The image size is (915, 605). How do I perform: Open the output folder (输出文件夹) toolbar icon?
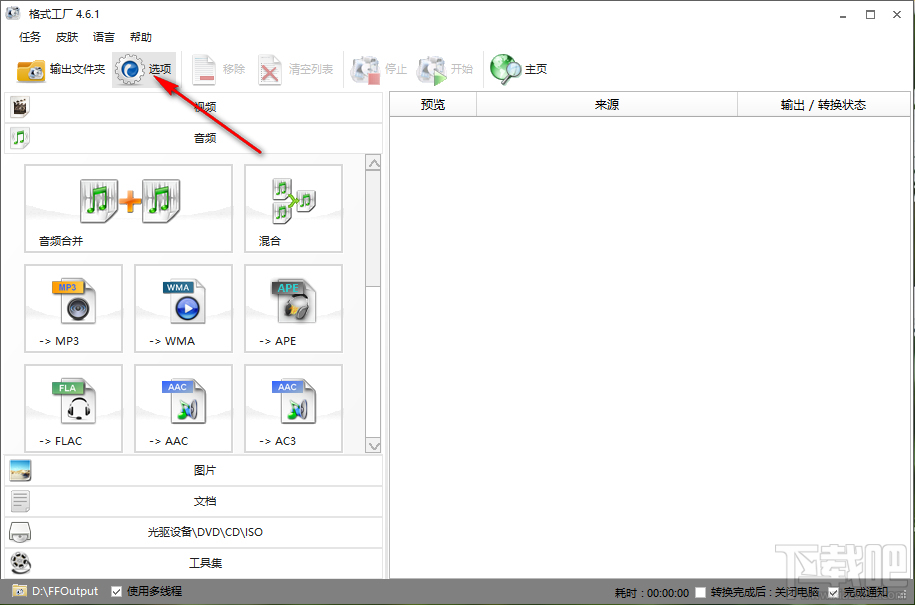pos(31,70)
